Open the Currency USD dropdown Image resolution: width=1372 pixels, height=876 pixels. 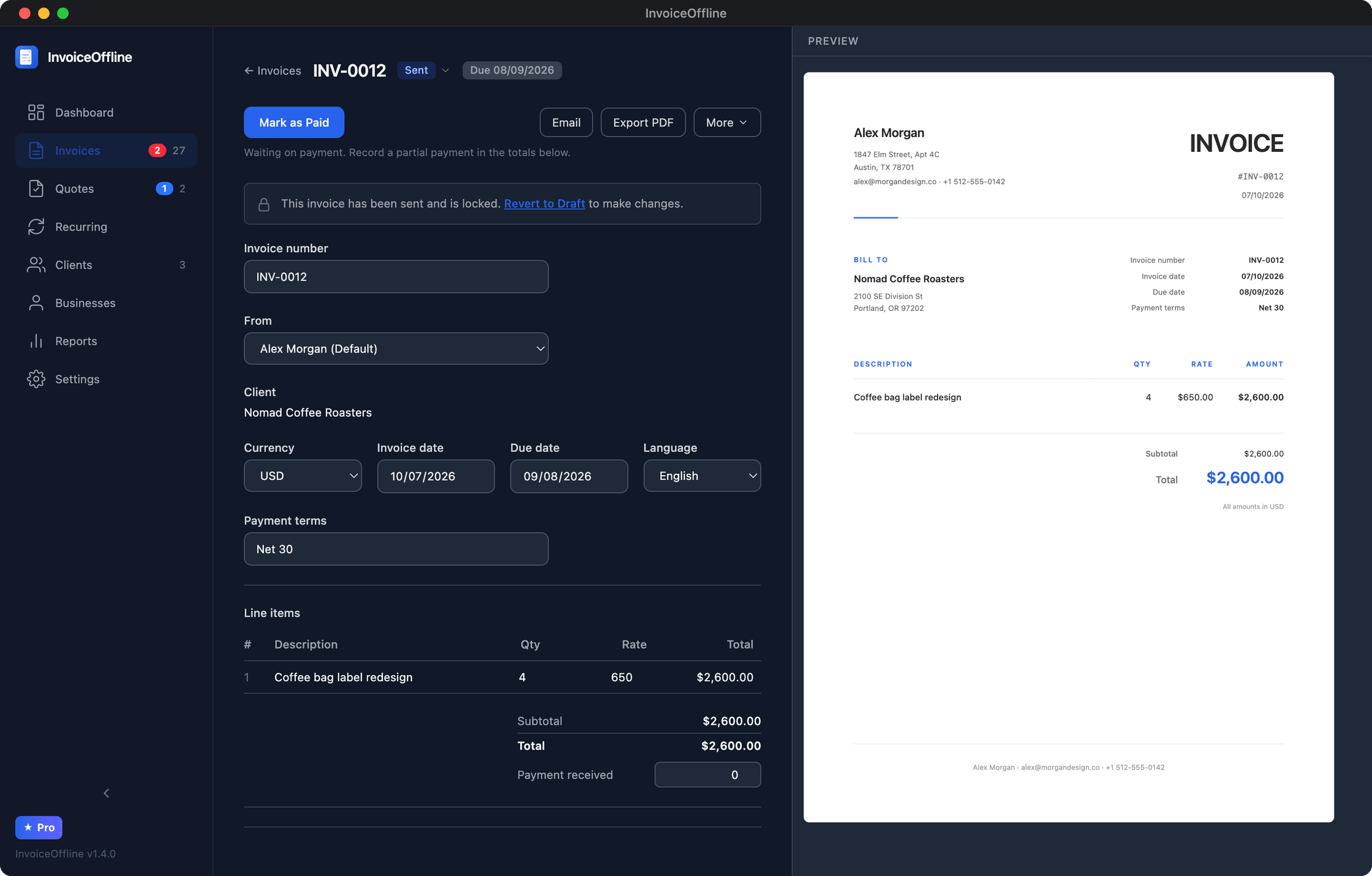click(303, 476)
